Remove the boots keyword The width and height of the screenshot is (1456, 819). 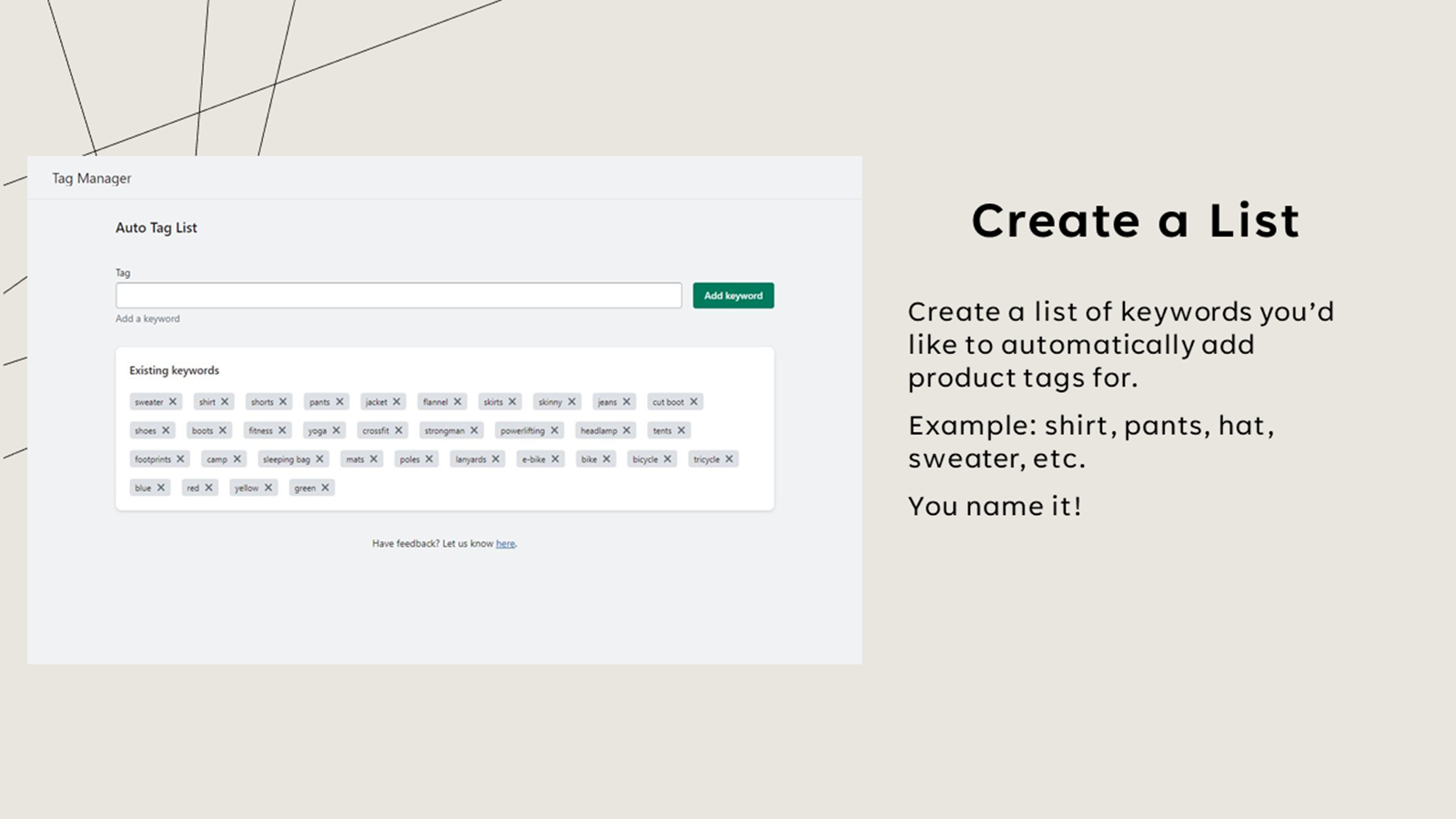[222, 430]
